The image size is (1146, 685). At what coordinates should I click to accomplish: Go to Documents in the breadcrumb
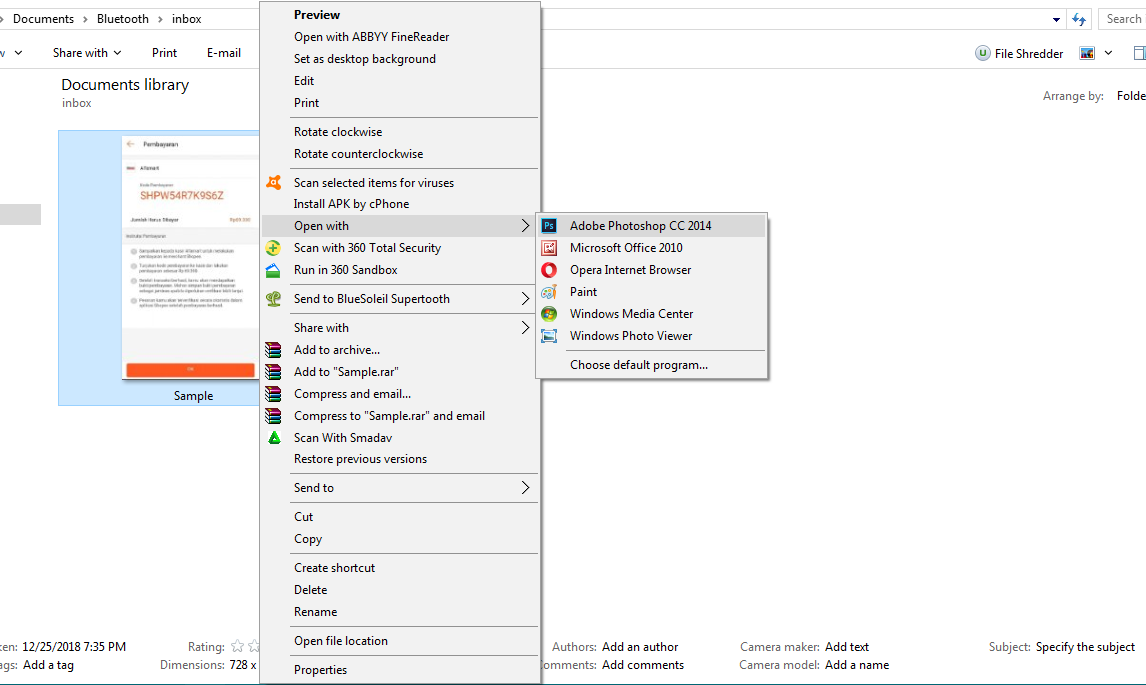tap(43, 19)
